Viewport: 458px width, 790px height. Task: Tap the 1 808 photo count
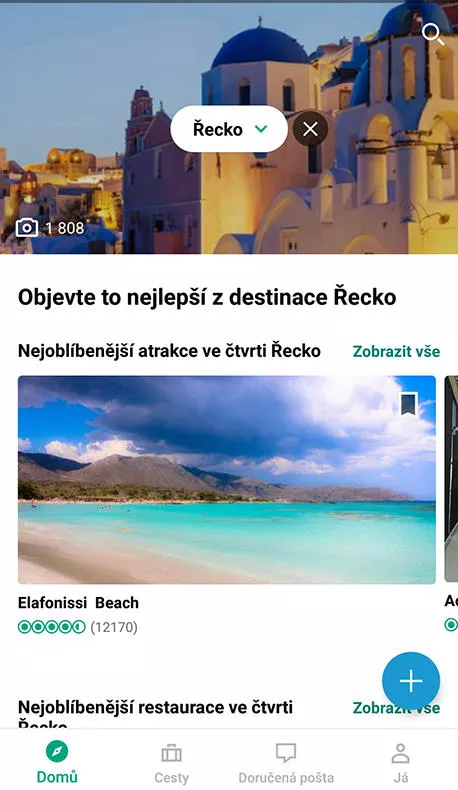click(x=64, y=228)
